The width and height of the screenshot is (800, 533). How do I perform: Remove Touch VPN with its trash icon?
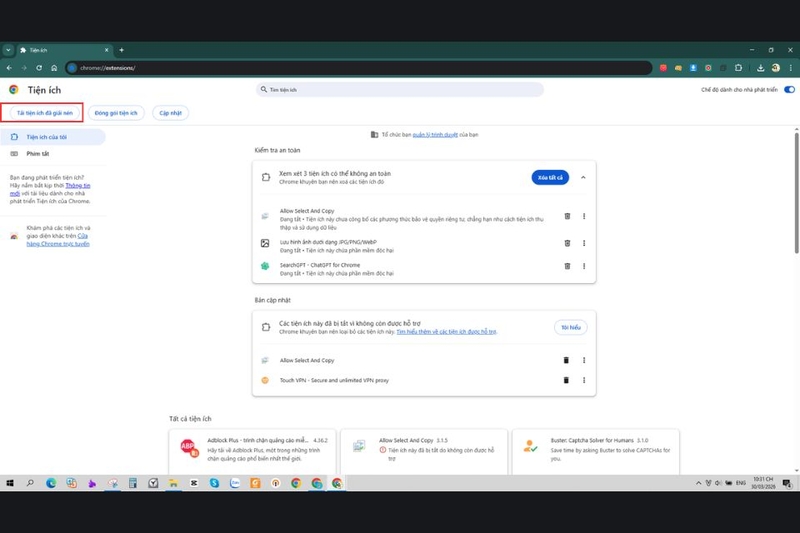(x=566, y=380)
